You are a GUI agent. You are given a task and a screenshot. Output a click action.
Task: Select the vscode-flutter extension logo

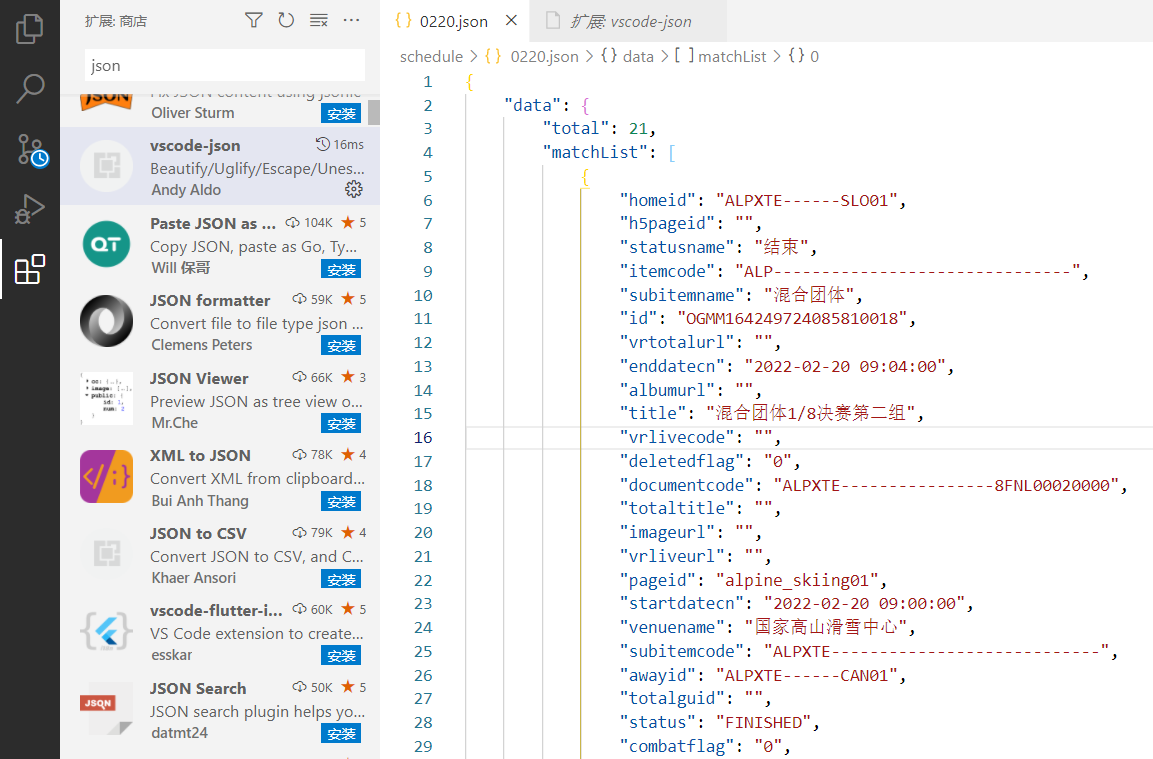pyautogui.click(x=107, y=631)
